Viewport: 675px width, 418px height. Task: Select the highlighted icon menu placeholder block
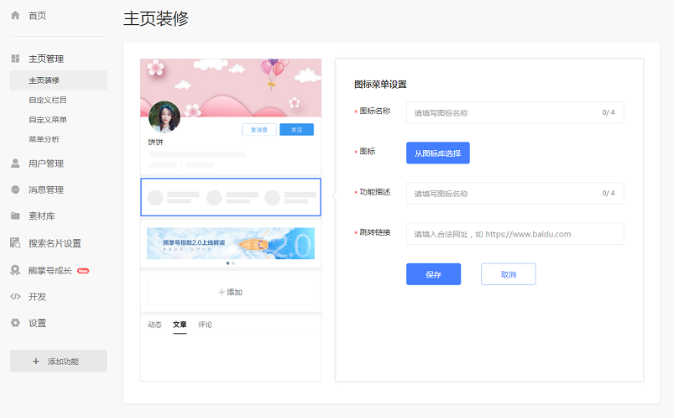(231, 197)
